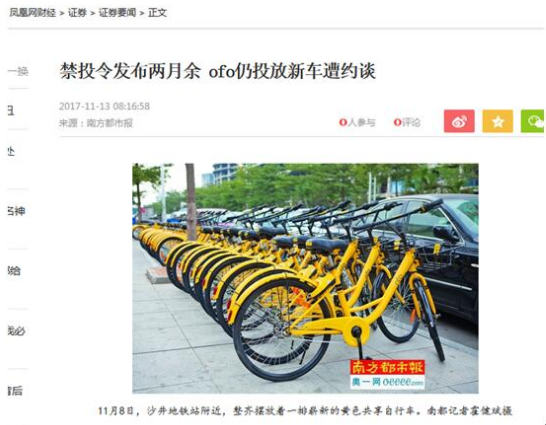Click the photo caption starting 11月8日
Viewport: 546px width, 425px height.
click(305, 411)
